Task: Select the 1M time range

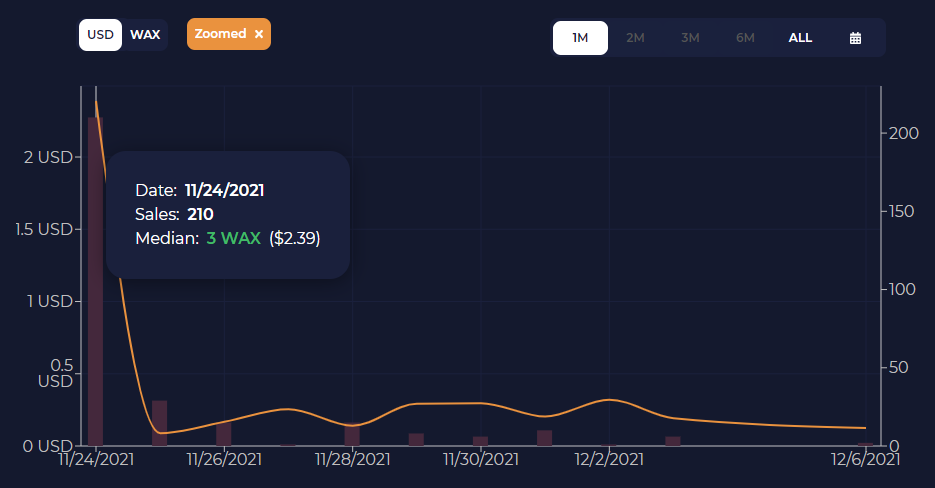Action: pos(580,38)
